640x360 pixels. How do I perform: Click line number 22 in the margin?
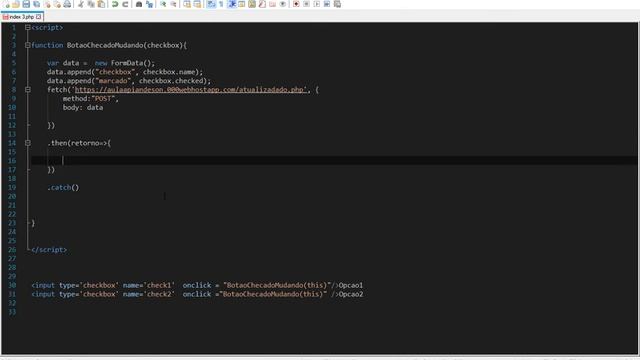(x=12, y=214)
